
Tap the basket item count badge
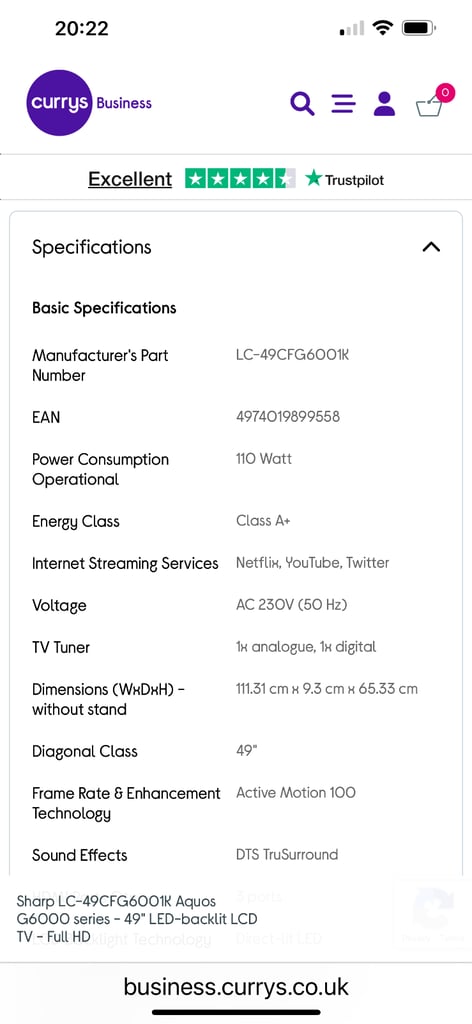(445, 93)
